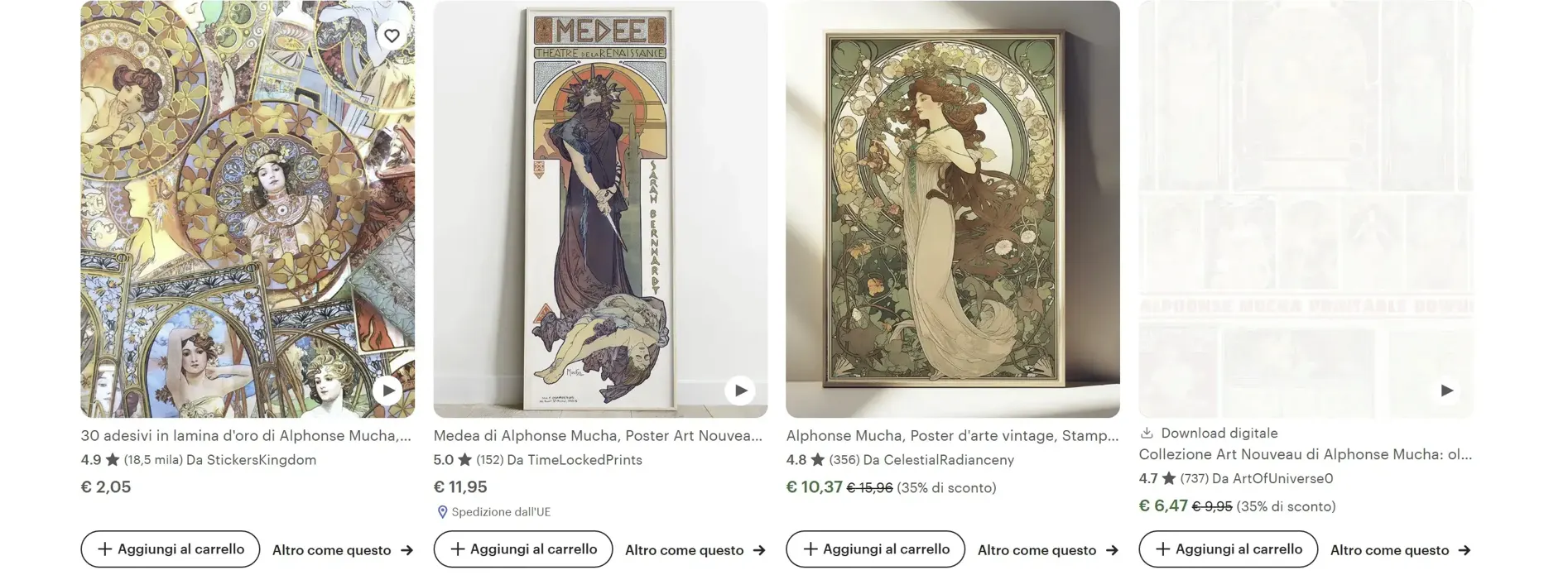Show more like the Art Nouveau collection
Image resolution: width=1568 pixels, height=575 pixels.
click(x=1401, y=550)
